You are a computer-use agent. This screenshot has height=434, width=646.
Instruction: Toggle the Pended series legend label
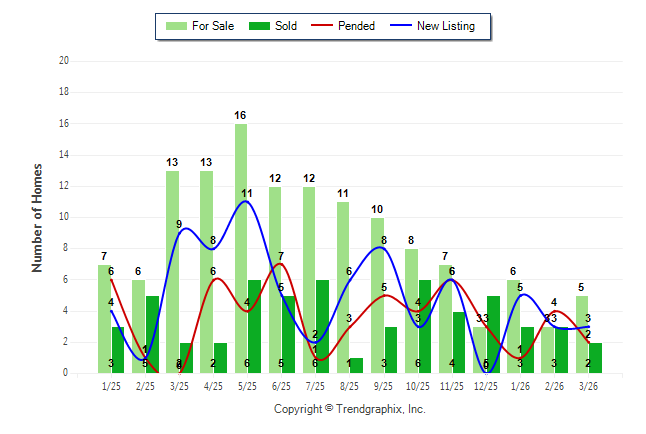357,26
